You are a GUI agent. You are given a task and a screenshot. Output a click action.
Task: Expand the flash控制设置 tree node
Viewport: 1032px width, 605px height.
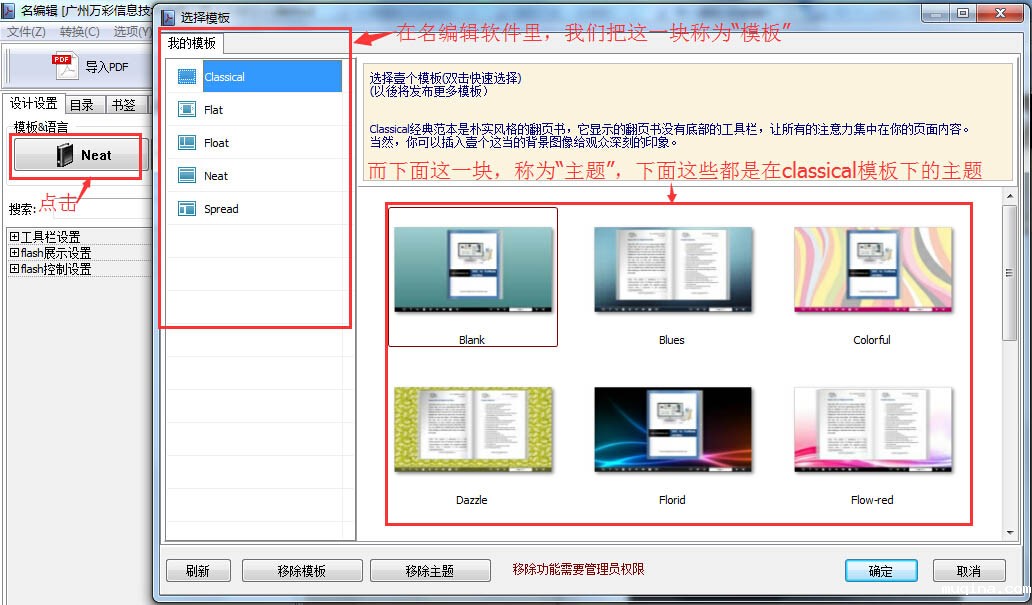coord(14,269)
